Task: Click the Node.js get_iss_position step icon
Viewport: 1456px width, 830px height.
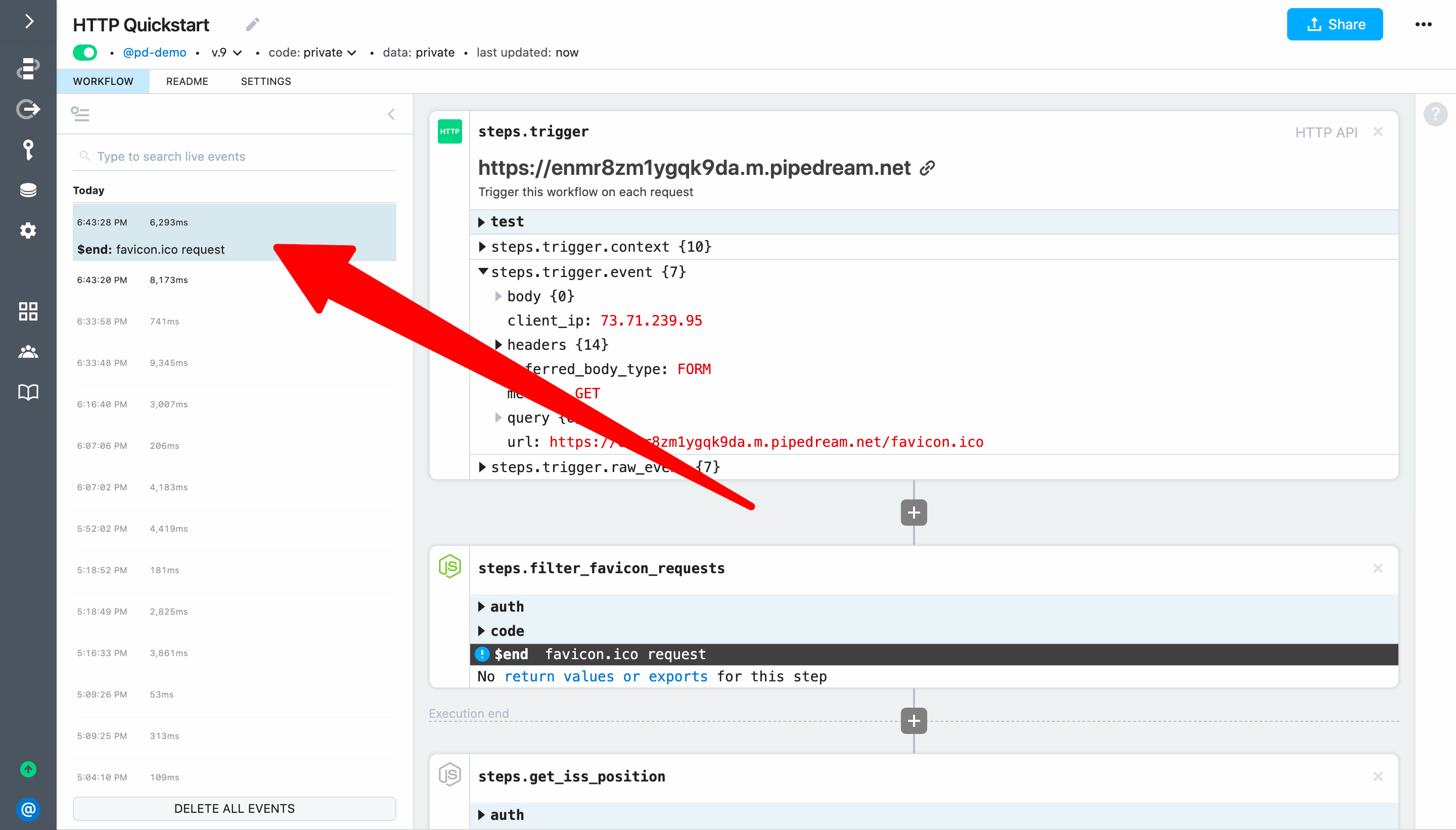Action: coord(449,774)
